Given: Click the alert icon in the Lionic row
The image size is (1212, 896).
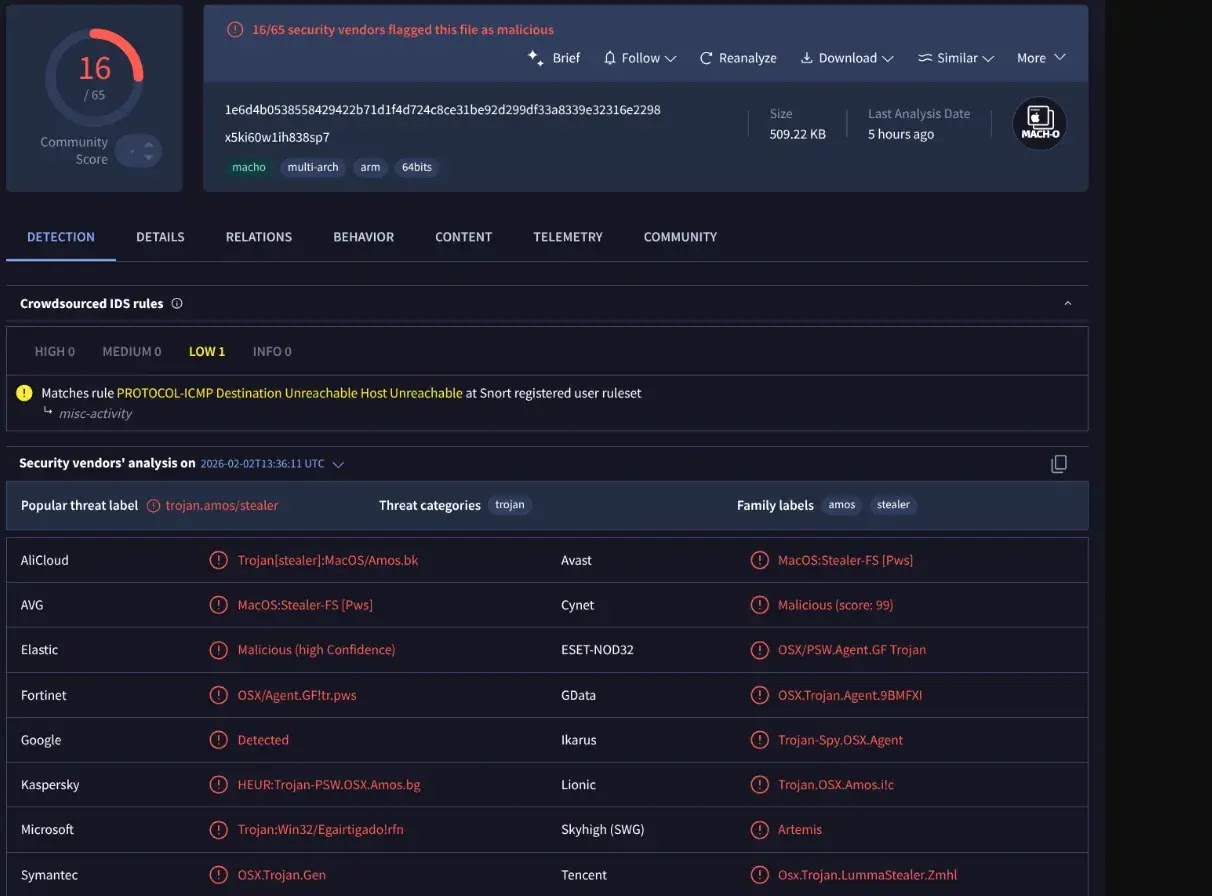Looking at the screenshot, I should point(759,785).
